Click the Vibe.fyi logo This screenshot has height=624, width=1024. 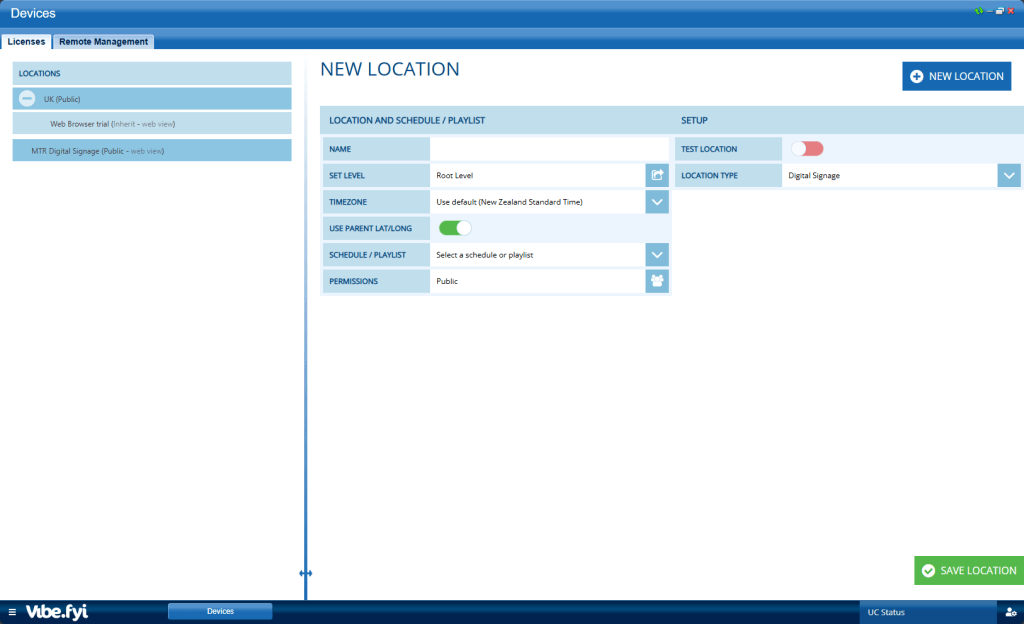tap(56, 612)
